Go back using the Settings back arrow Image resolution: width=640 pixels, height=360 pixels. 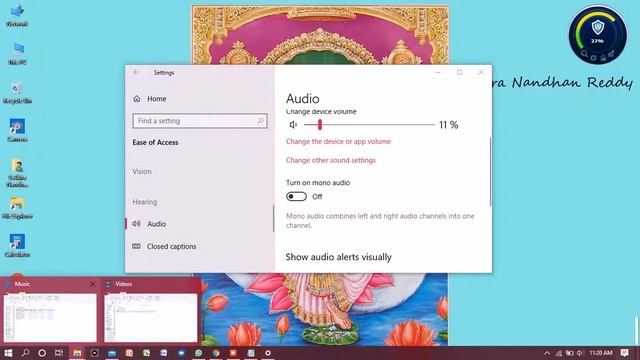coord(136,72)
